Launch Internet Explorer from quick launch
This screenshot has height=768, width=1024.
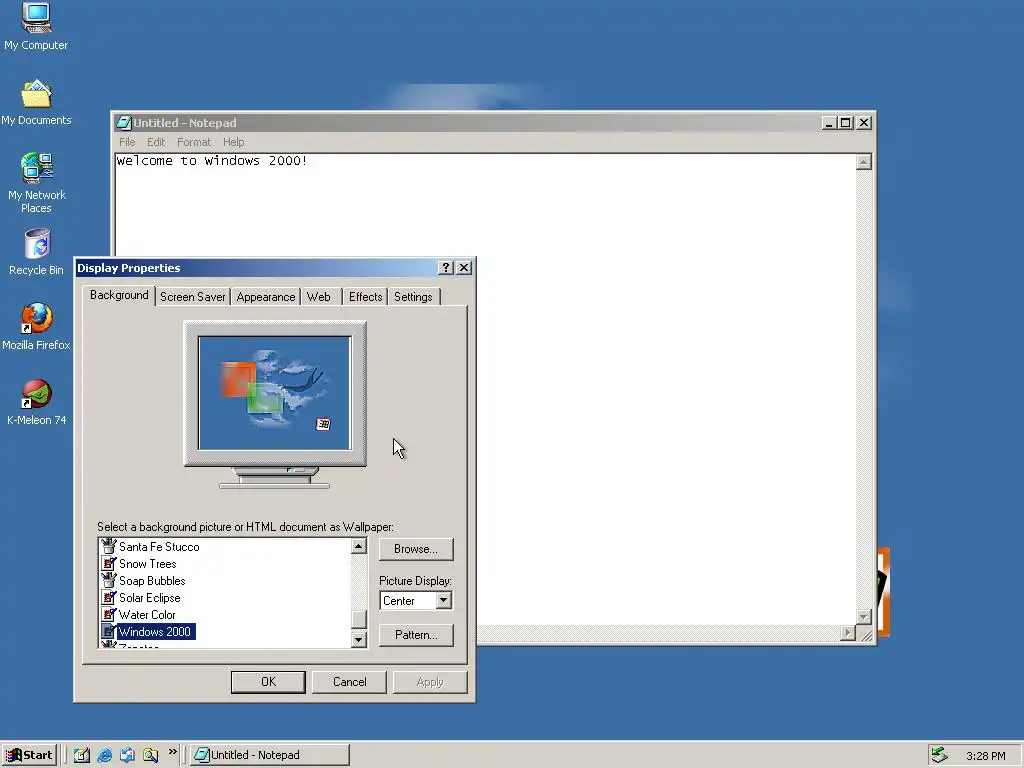pyautogui.click(x=104, y=755)
